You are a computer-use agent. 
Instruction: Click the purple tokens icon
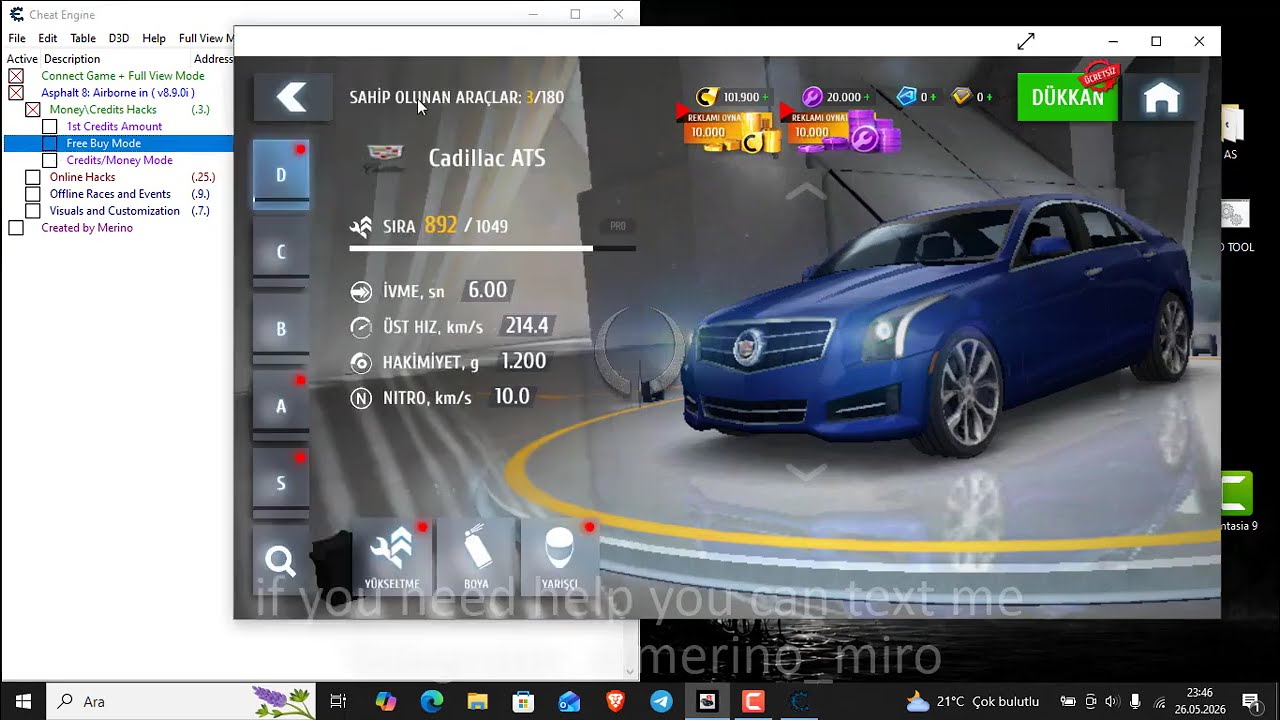pos(812,97)
